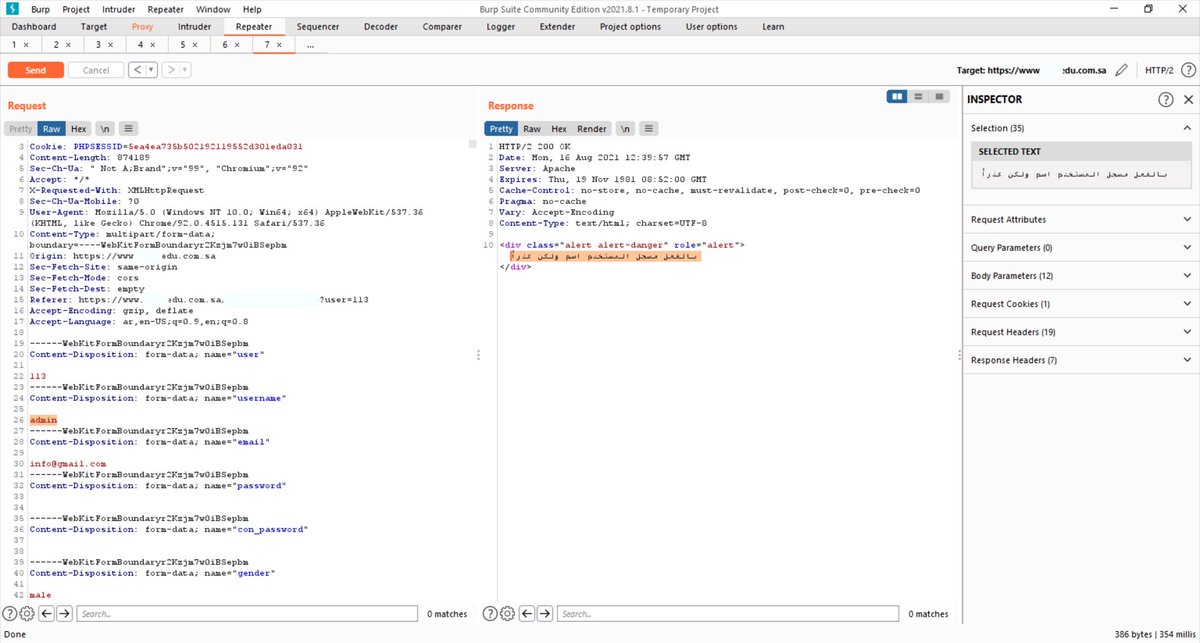
Task: Open the Window menu
Action: click(x=213, y=9)
